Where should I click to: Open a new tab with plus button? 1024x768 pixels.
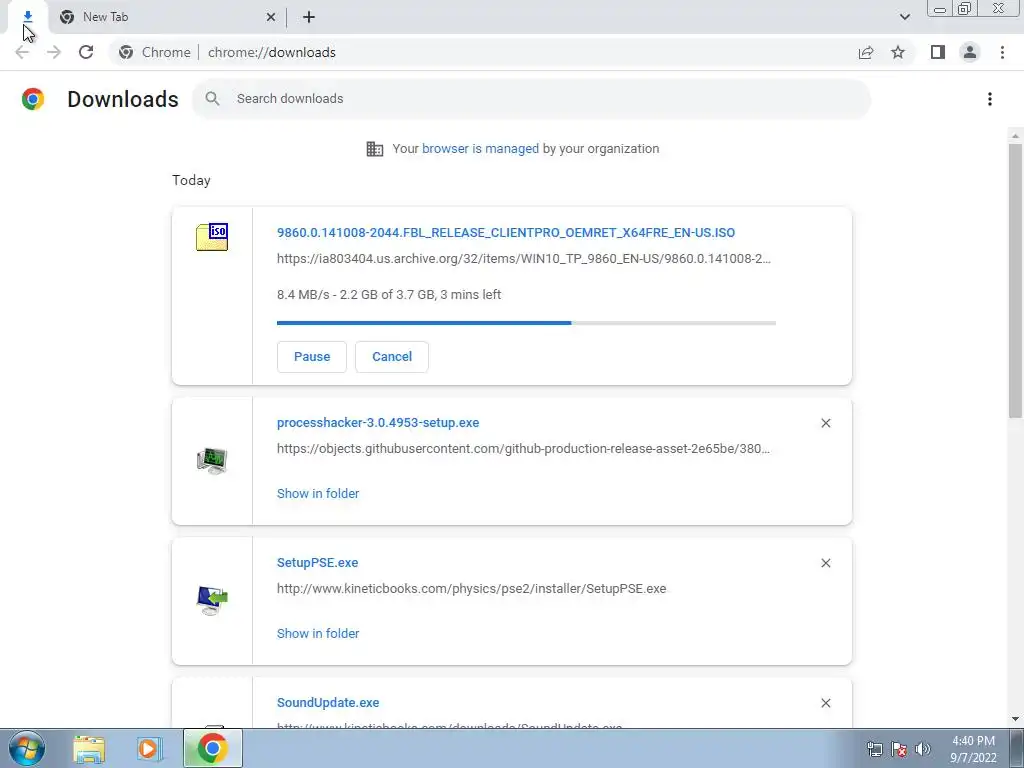309,18
